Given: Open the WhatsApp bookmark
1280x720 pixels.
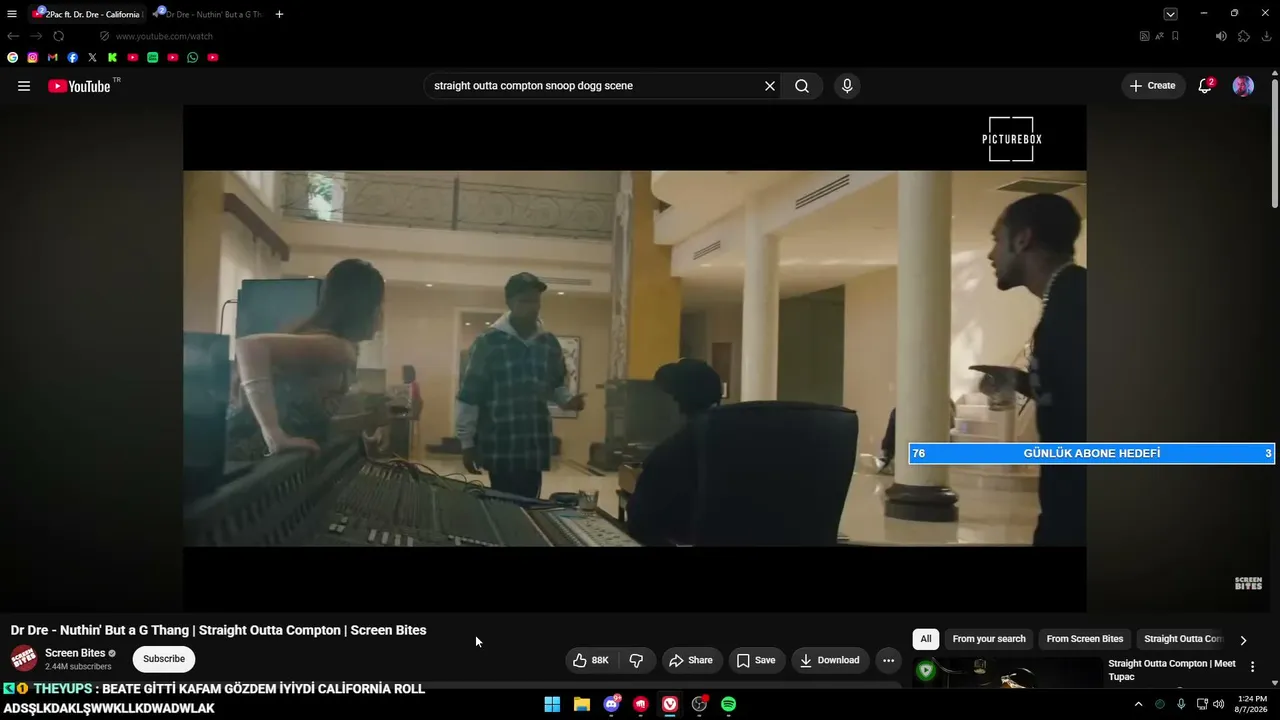Looking at the screenshot, I should point(192,58).
